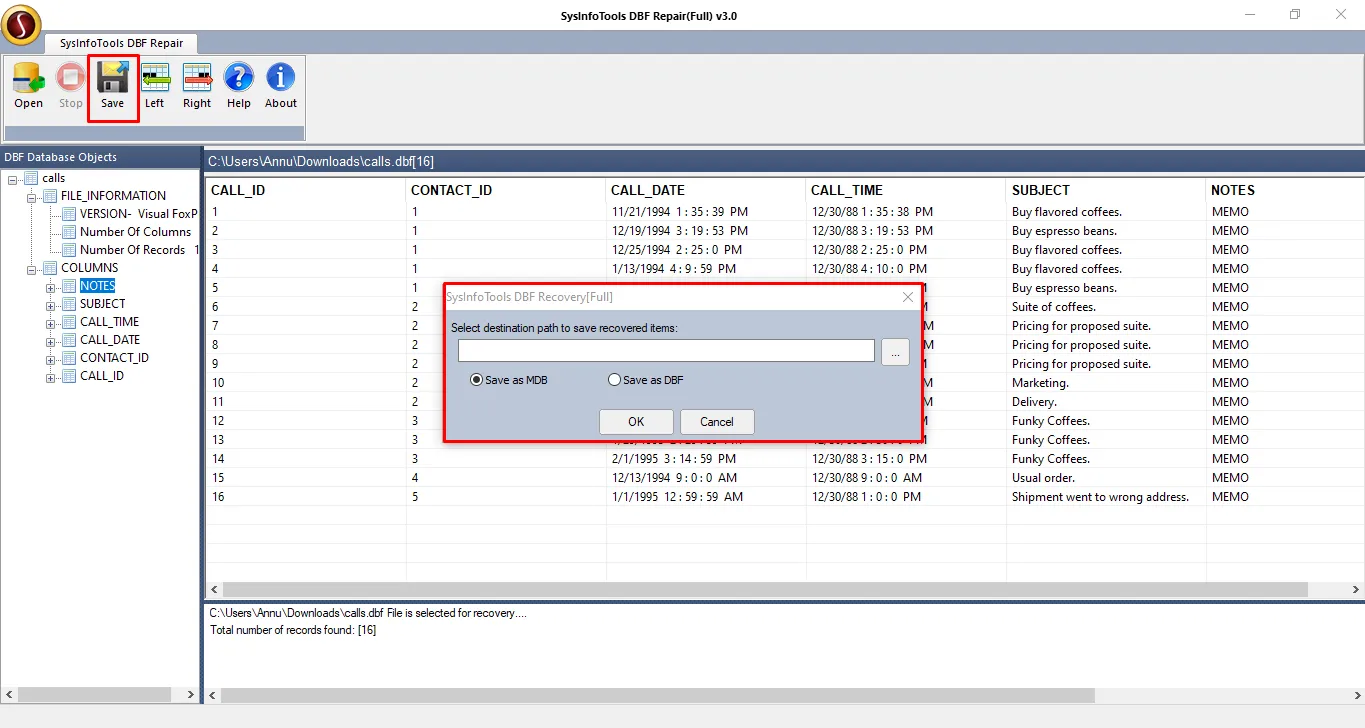Click the About info icon

click(281, 78)
